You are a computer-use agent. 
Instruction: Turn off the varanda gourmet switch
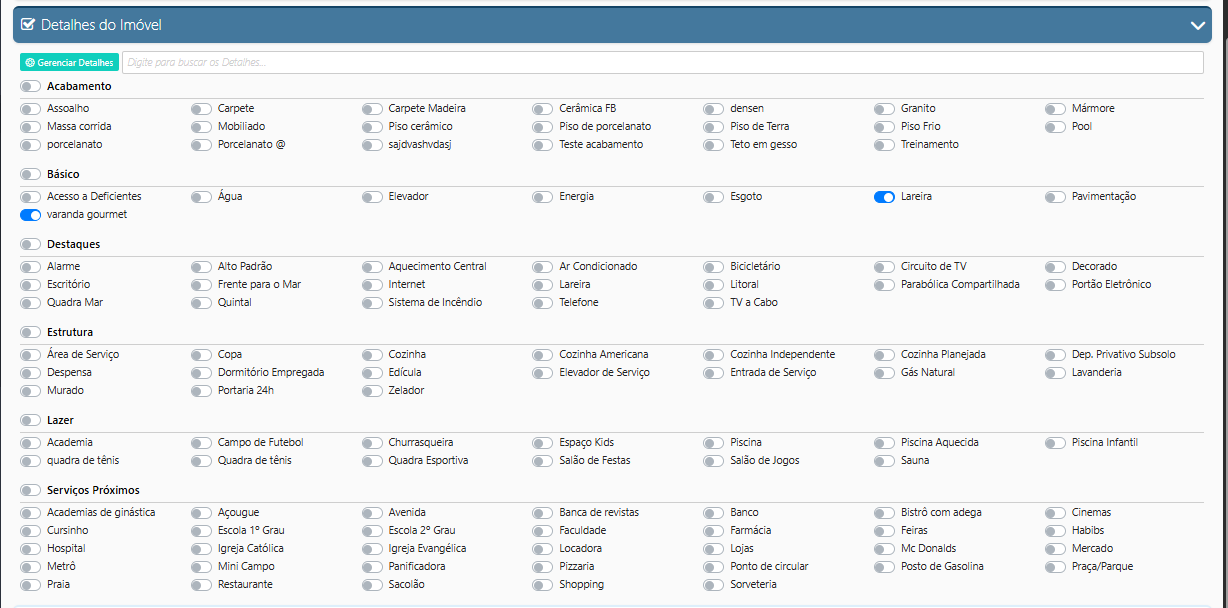[x=30, y=215]
